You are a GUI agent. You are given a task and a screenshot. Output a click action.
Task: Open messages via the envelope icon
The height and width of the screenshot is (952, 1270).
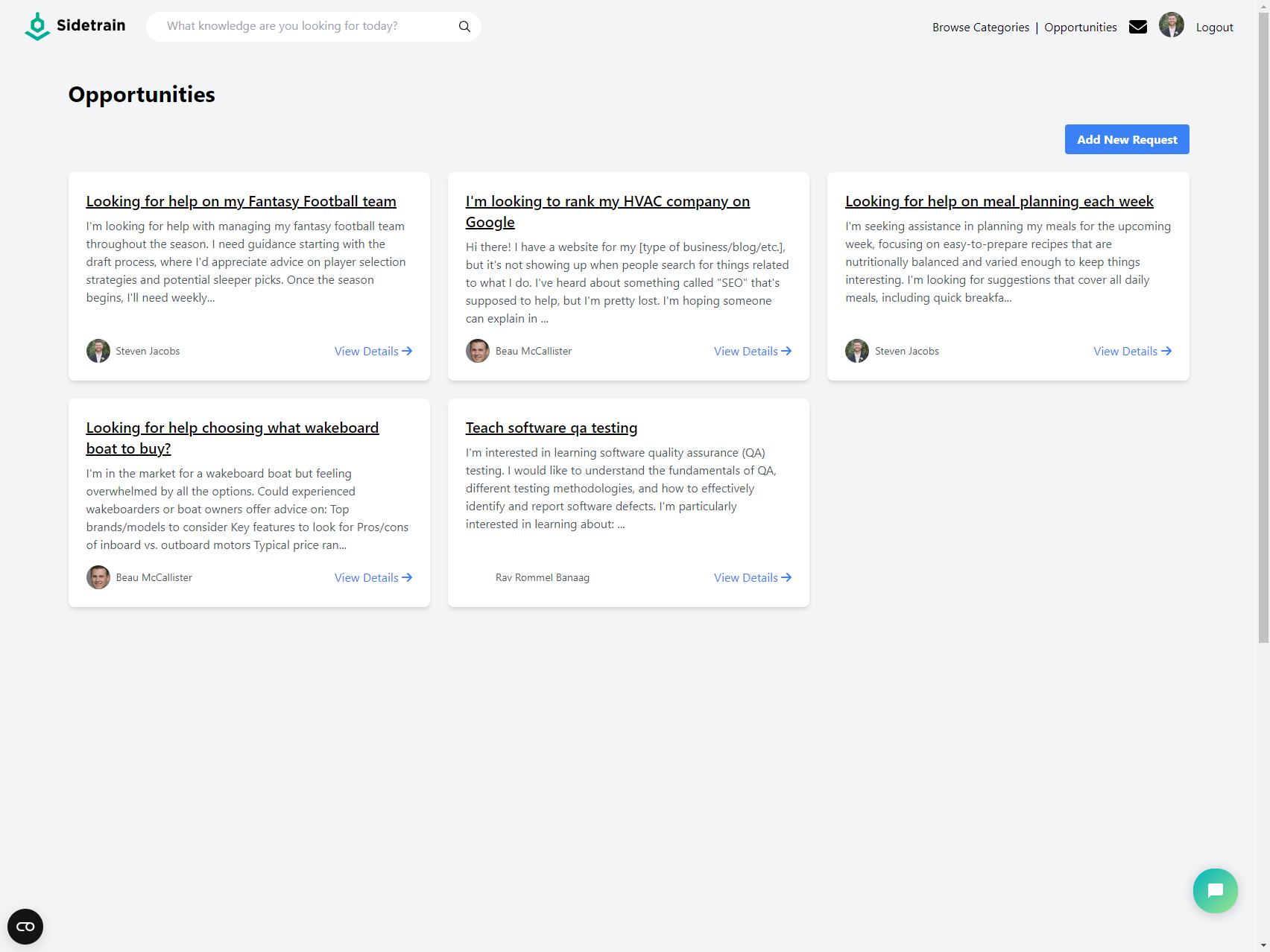click(1137, 27)
